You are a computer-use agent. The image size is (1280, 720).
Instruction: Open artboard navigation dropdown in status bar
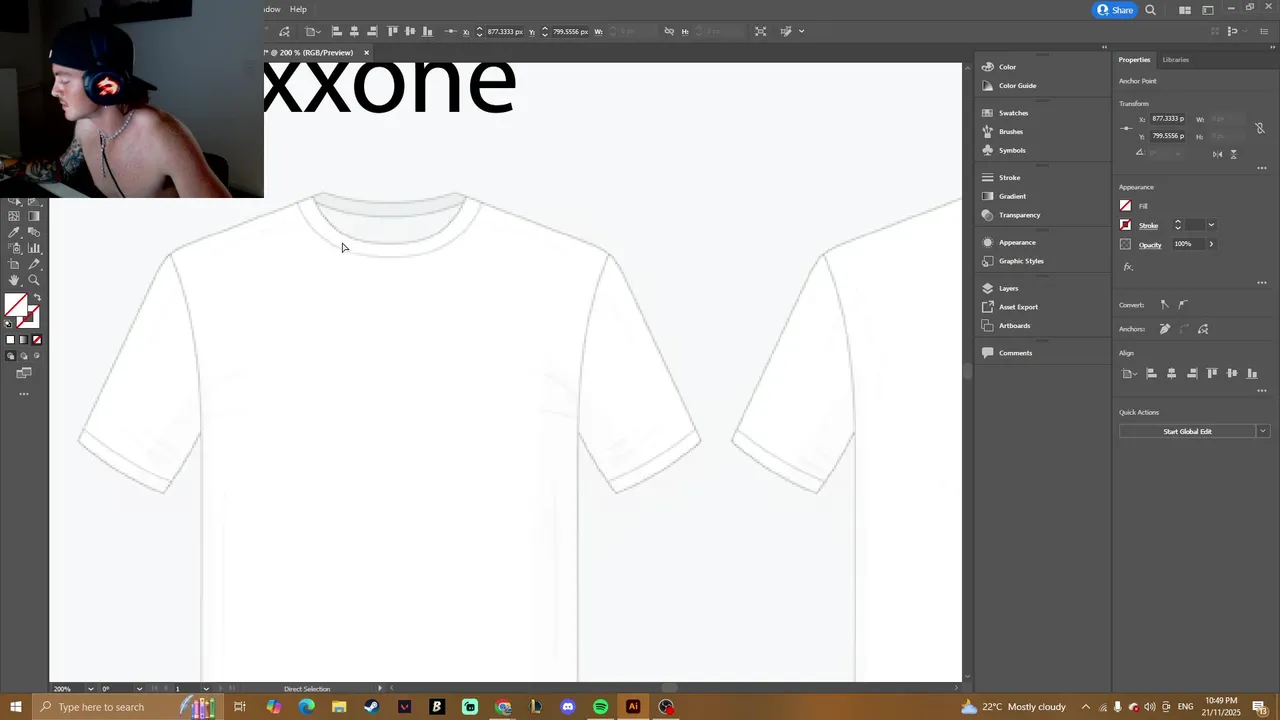(x=206, y=688)
